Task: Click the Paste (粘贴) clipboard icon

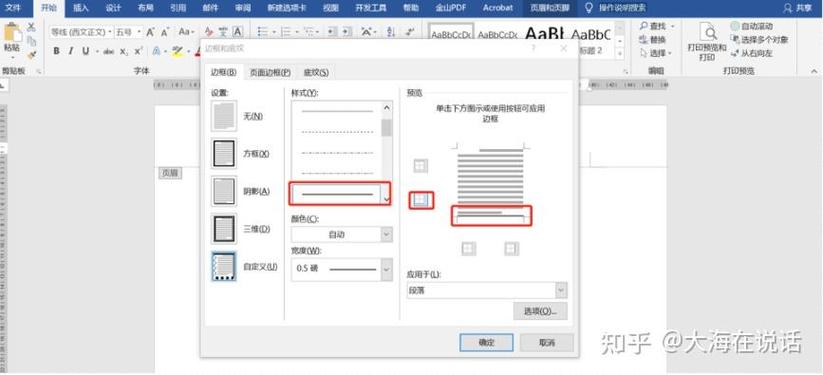Action: click(x=12, y=33)
